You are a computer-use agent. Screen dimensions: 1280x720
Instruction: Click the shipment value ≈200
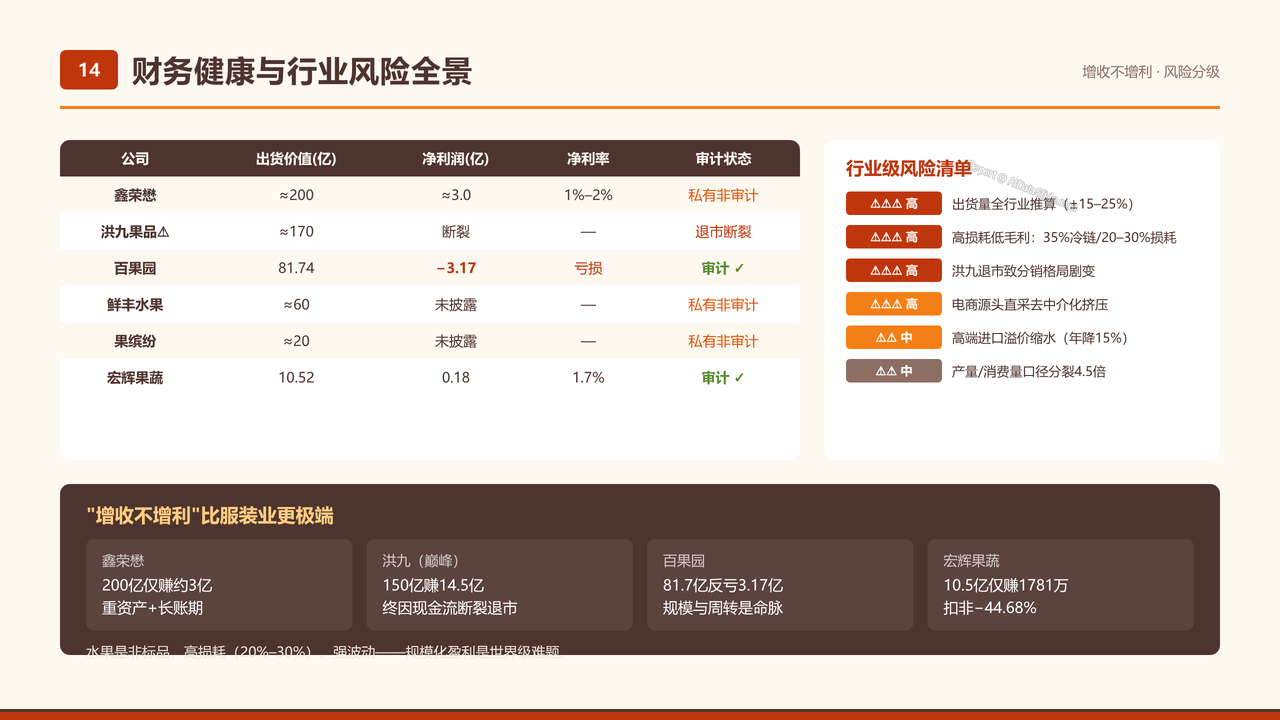[x=296, y=195]
